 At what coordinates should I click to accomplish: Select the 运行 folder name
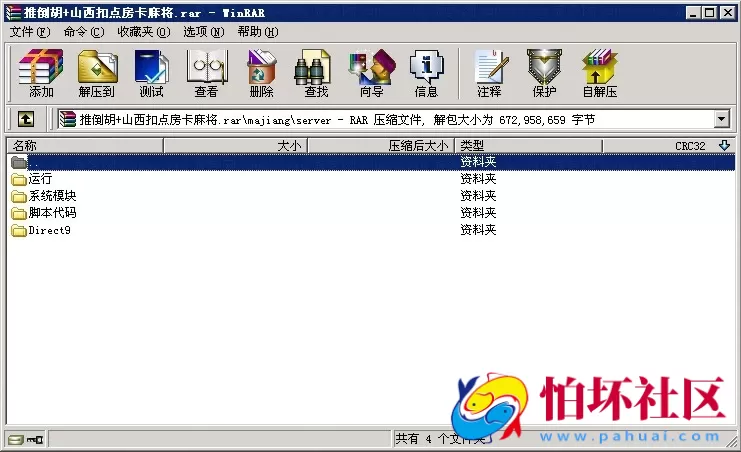(40, 179)
